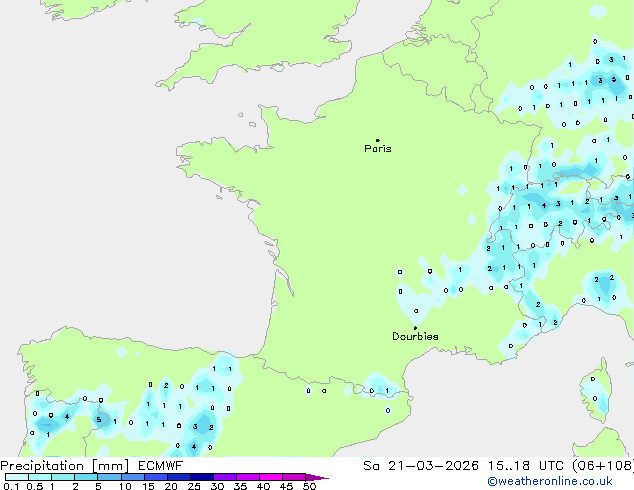Pick the lightest 0.1–0.5 mm legend swatch

tap(16, 477)
